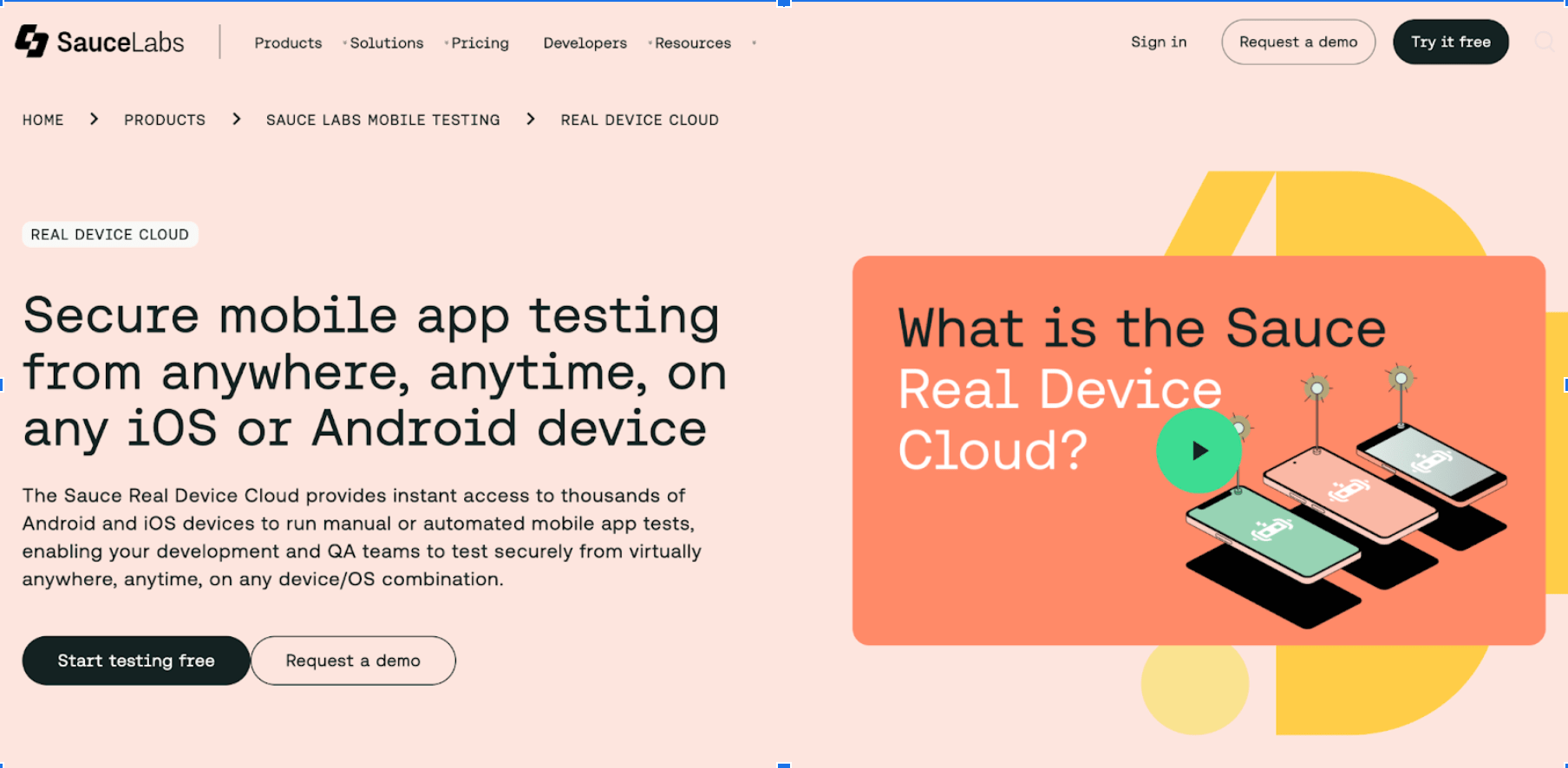The width and height of the screenshot is (1568, 768).
Task: Click the 'Secure mobile app testing' headline
Action: (375, 372)
